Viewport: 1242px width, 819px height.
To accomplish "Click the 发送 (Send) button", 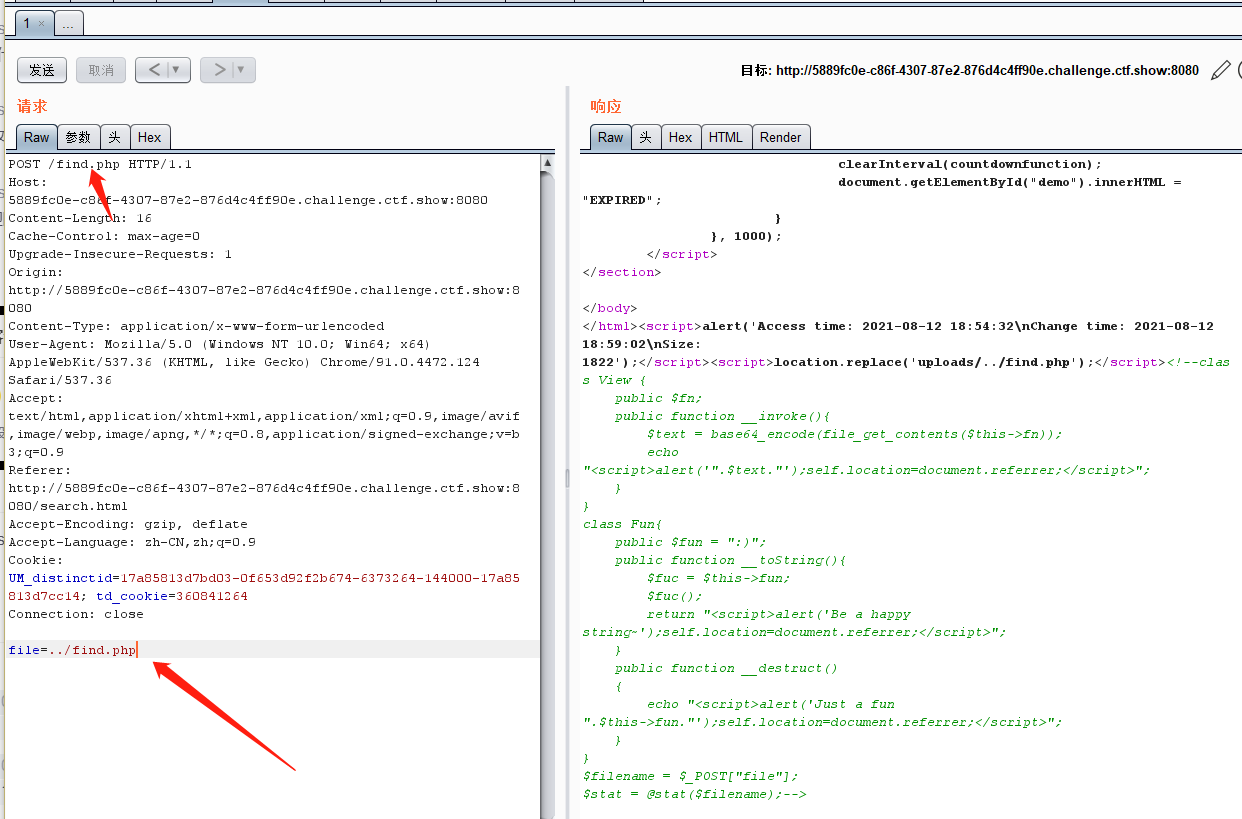I will click(x=42, y=70).
